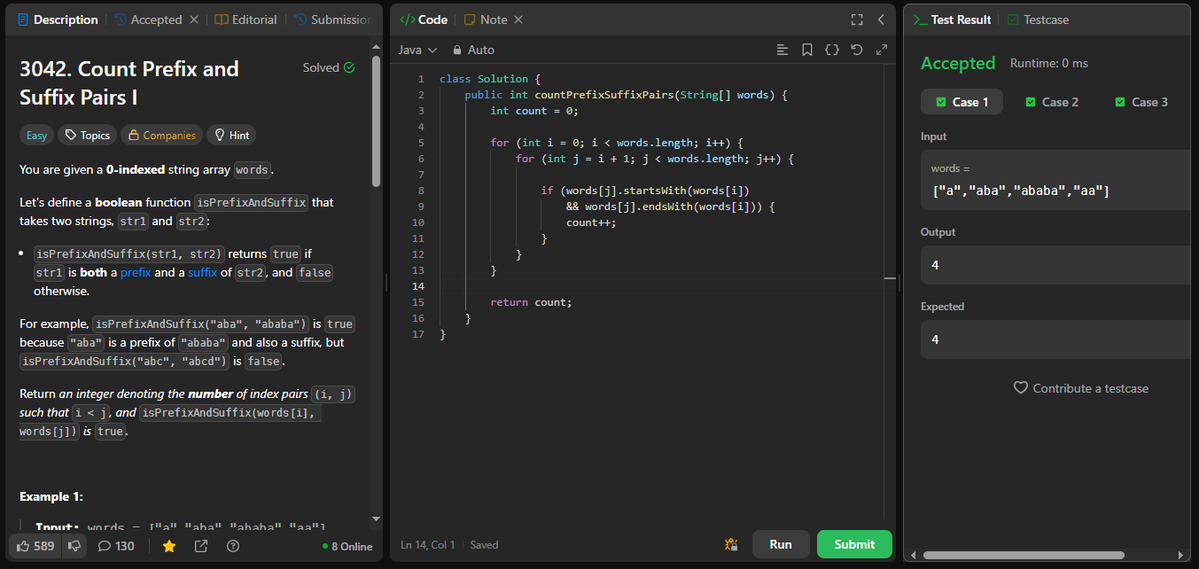The image size is (1199, 569).
Task: Close the Accepted tab
Action: click(x=193, y=20)
